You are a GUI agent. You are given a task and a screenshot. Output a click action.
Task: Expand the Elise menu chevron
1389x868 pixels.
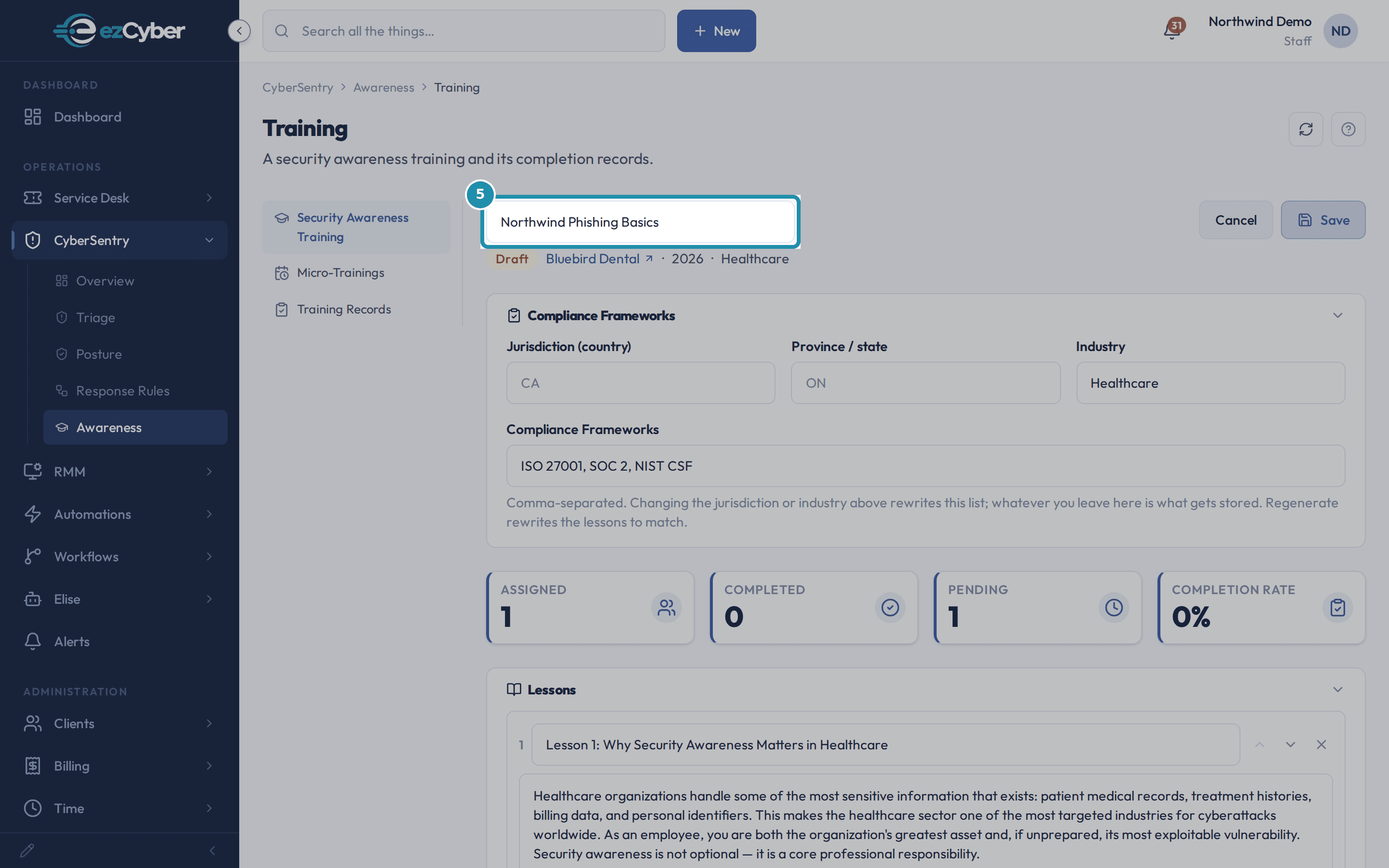(209, 599)
